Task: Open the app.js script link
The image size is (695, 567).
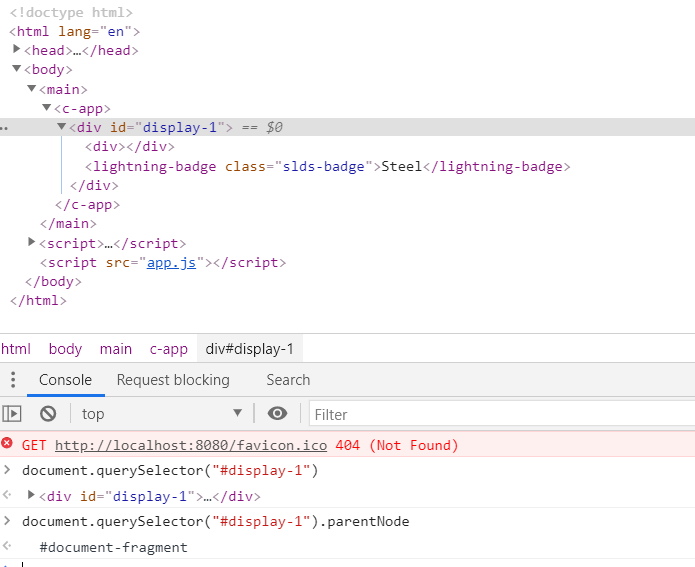Action: [171, 262]
